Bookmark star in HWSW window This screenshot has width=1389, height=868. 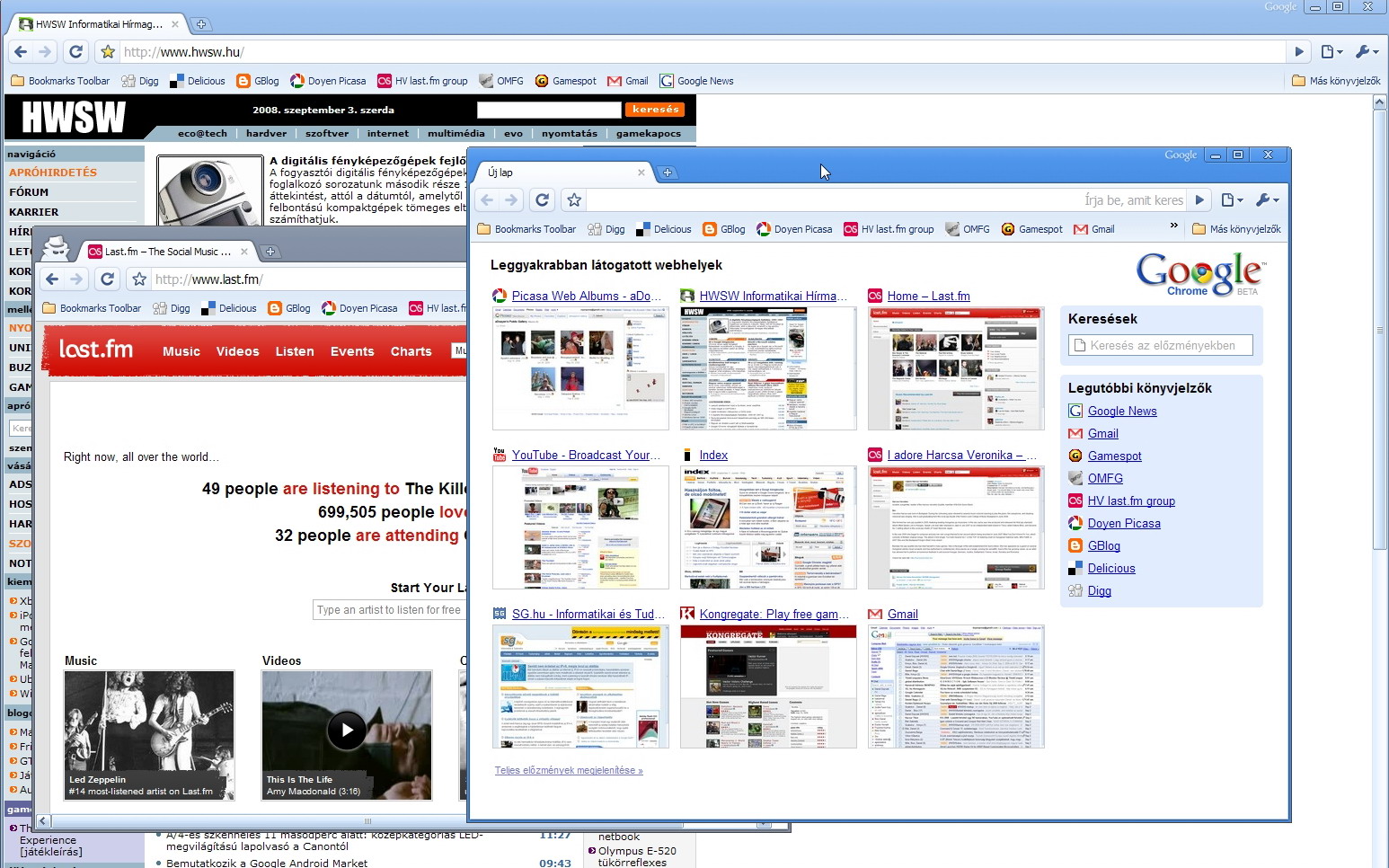click(108, 51)
